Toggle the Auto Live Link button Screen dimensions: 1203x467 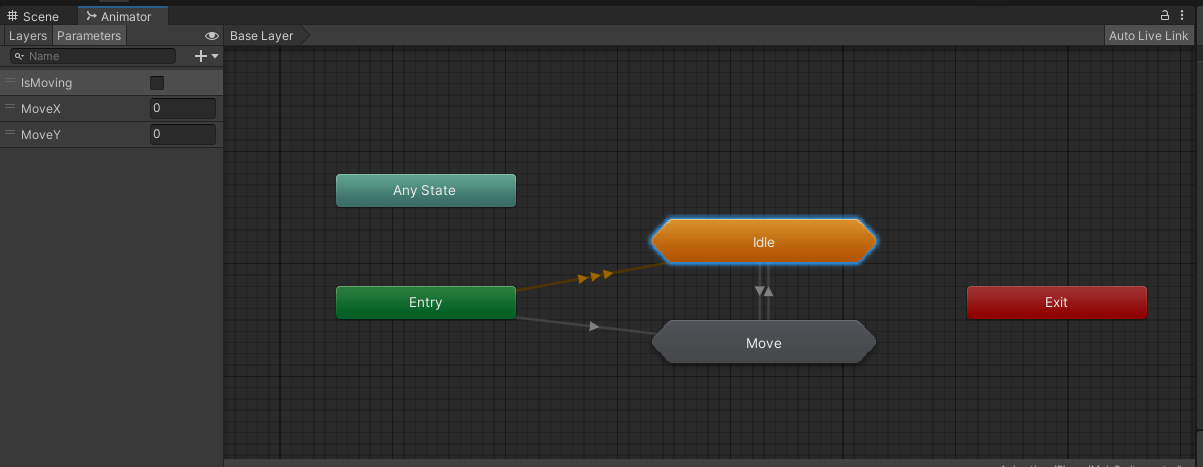[x=1149, y=36]
